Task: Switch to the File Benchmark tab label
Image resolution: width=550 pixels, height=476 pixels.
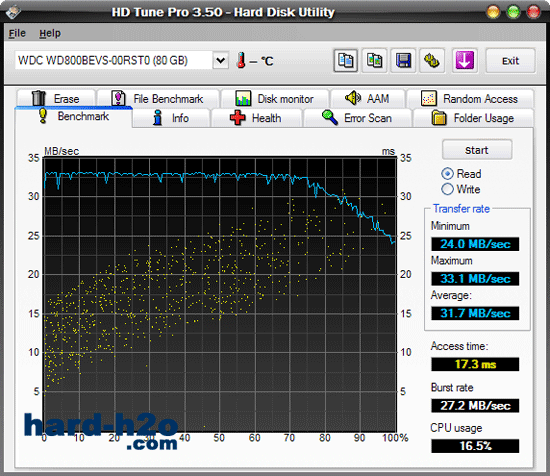Action: [x=168, y=99]
